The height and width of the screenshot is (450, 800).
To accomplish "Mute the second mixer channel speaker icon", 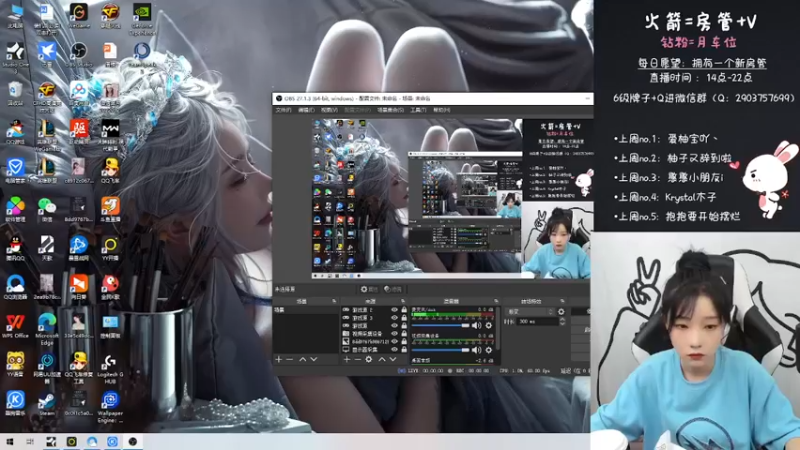I will point(477,350).
